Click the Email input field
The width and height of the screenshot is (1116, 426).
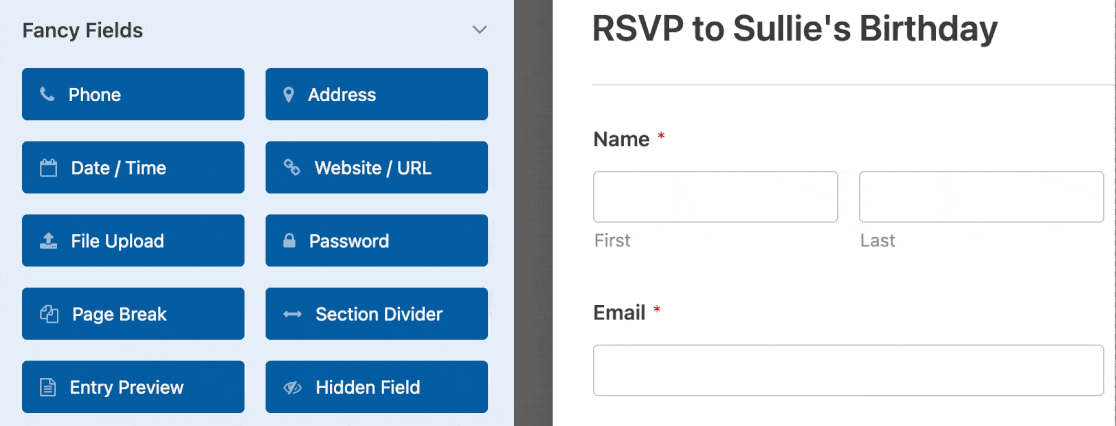point(848,370)
